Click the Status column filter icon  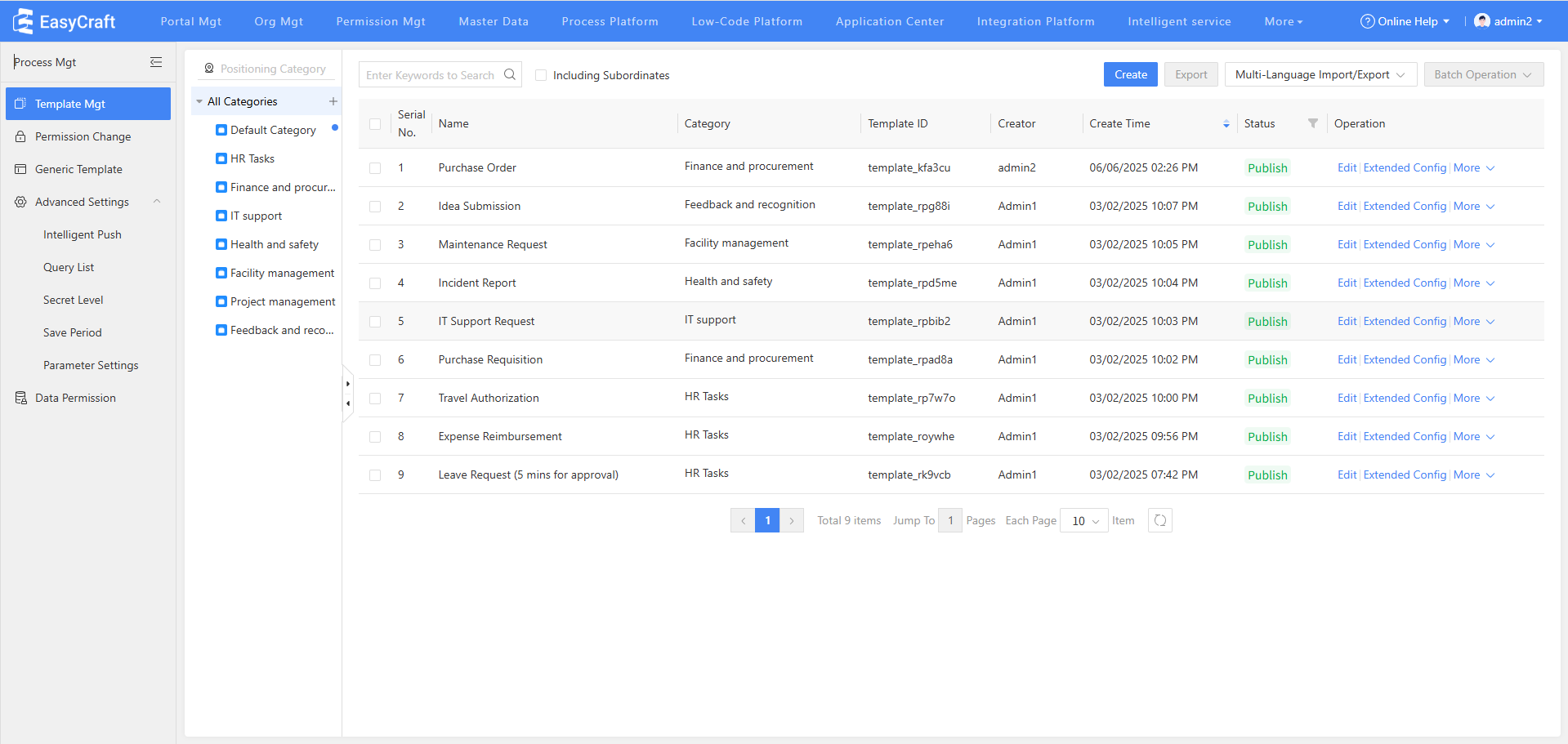[1312, 123]
